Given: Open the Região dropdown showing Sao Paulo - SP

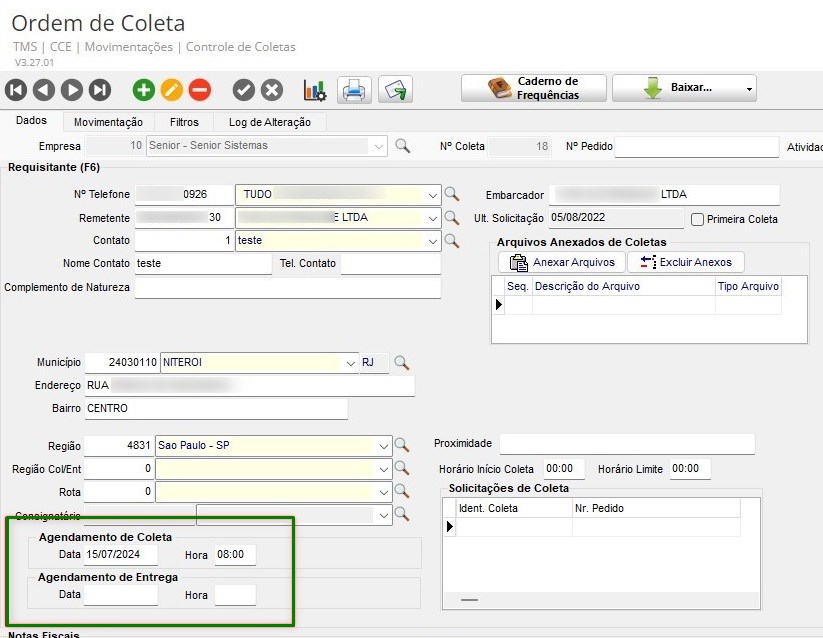Looking at the screenshot, I should [383, 445].
